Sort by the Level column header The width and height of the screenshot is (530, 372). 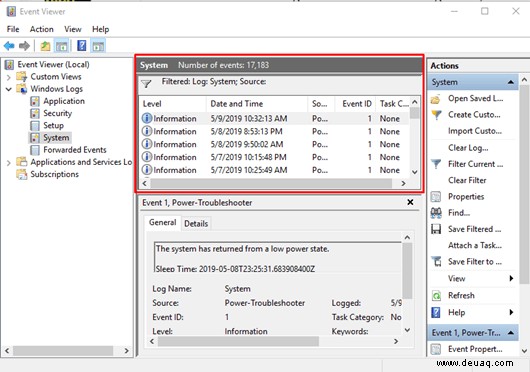tap(172, 104)
